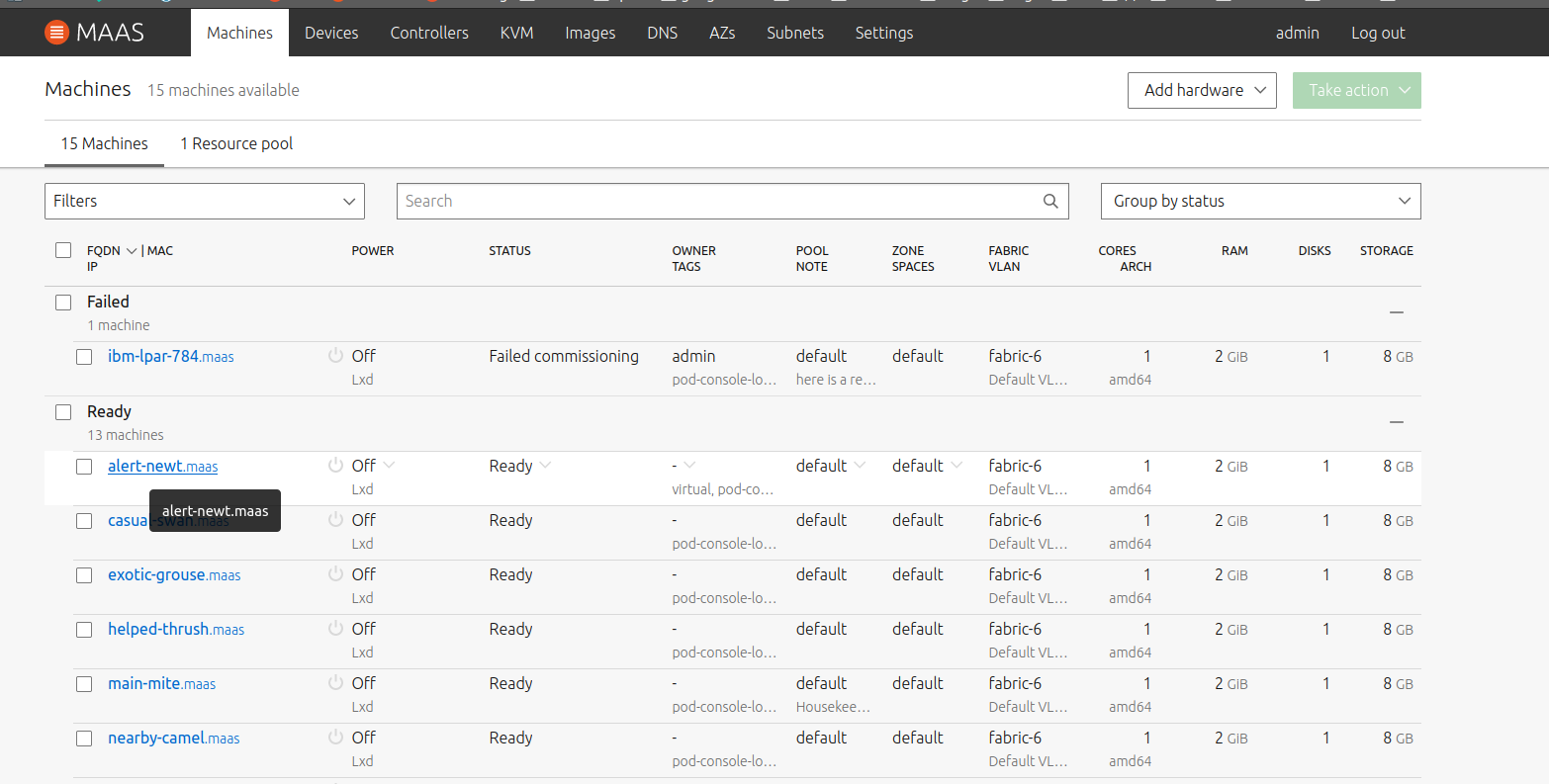Select the helped-thrush machine checkbox
This screenshot has height=784, width=1549.
click(84, 630)
